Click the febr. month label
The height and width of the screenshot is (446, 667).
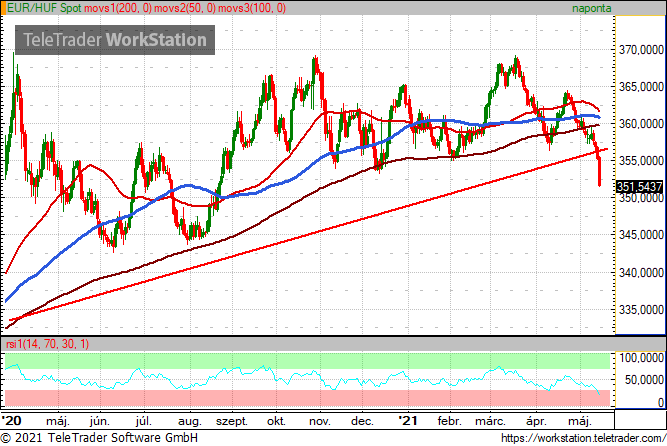point(450,421)
